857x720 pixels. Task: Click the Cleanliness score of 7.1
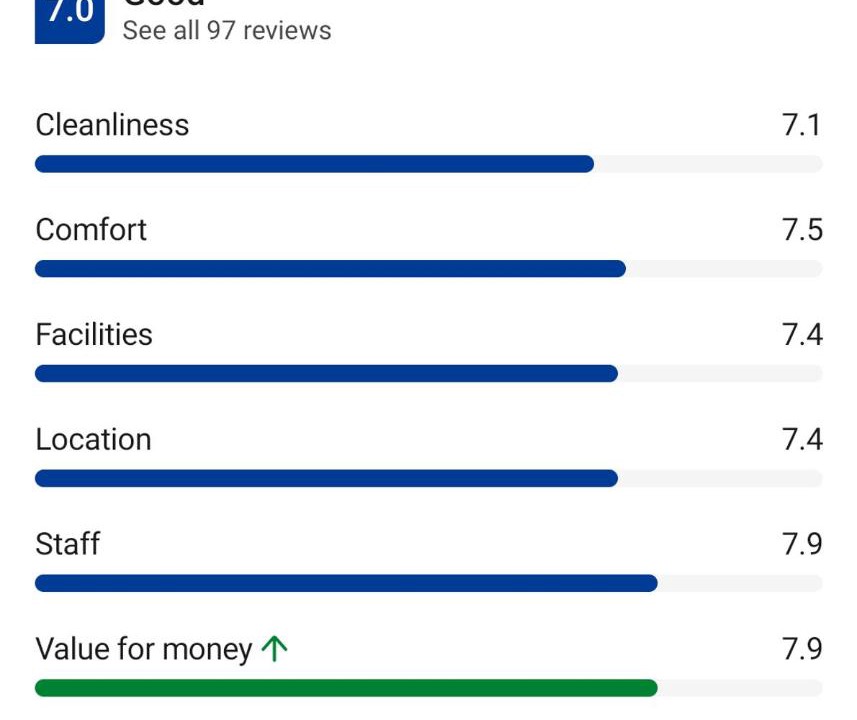tap(801, 125)
